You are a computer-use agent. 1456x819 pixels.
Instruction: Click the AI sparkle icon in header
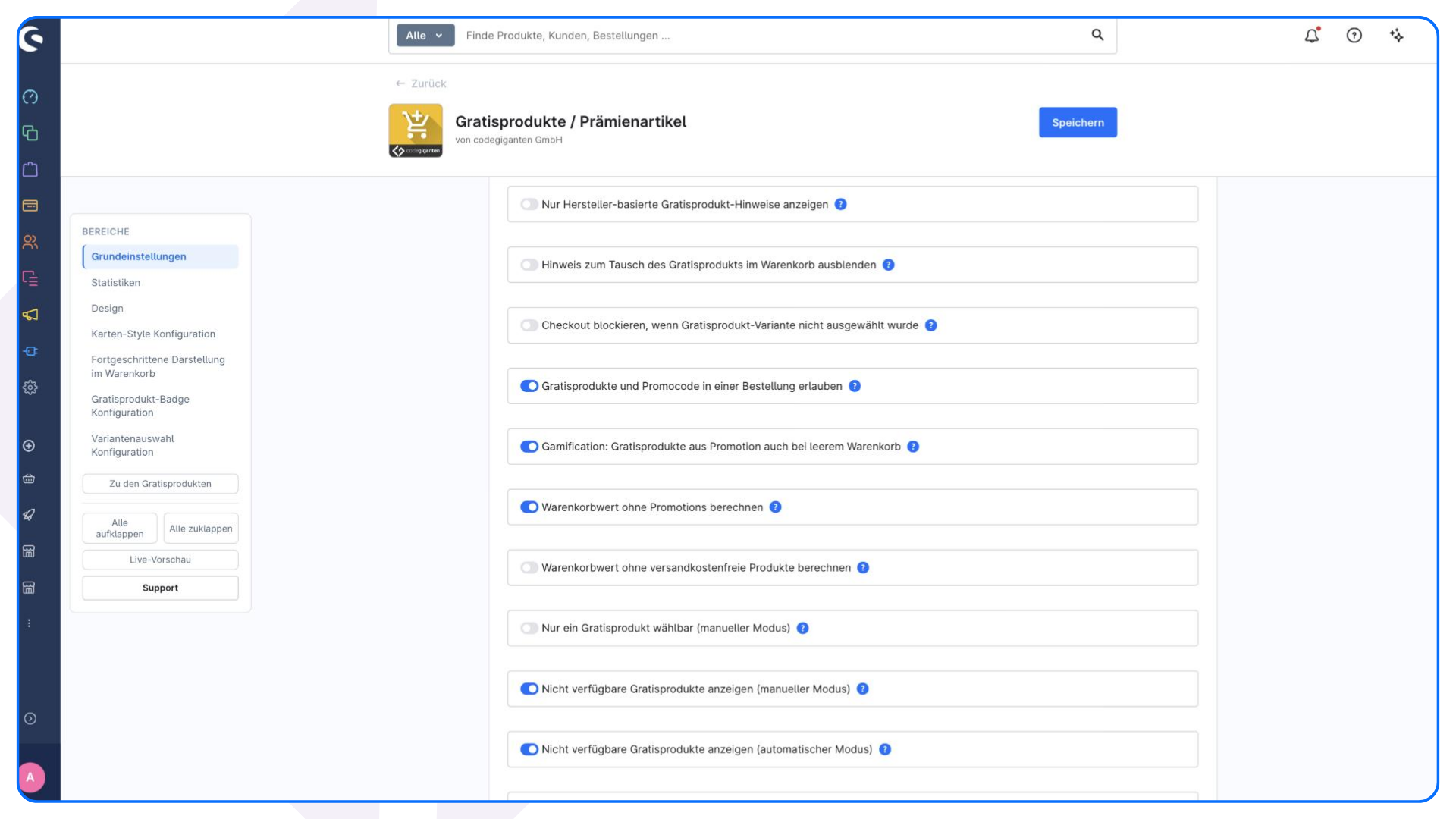tap(1397, 35)
